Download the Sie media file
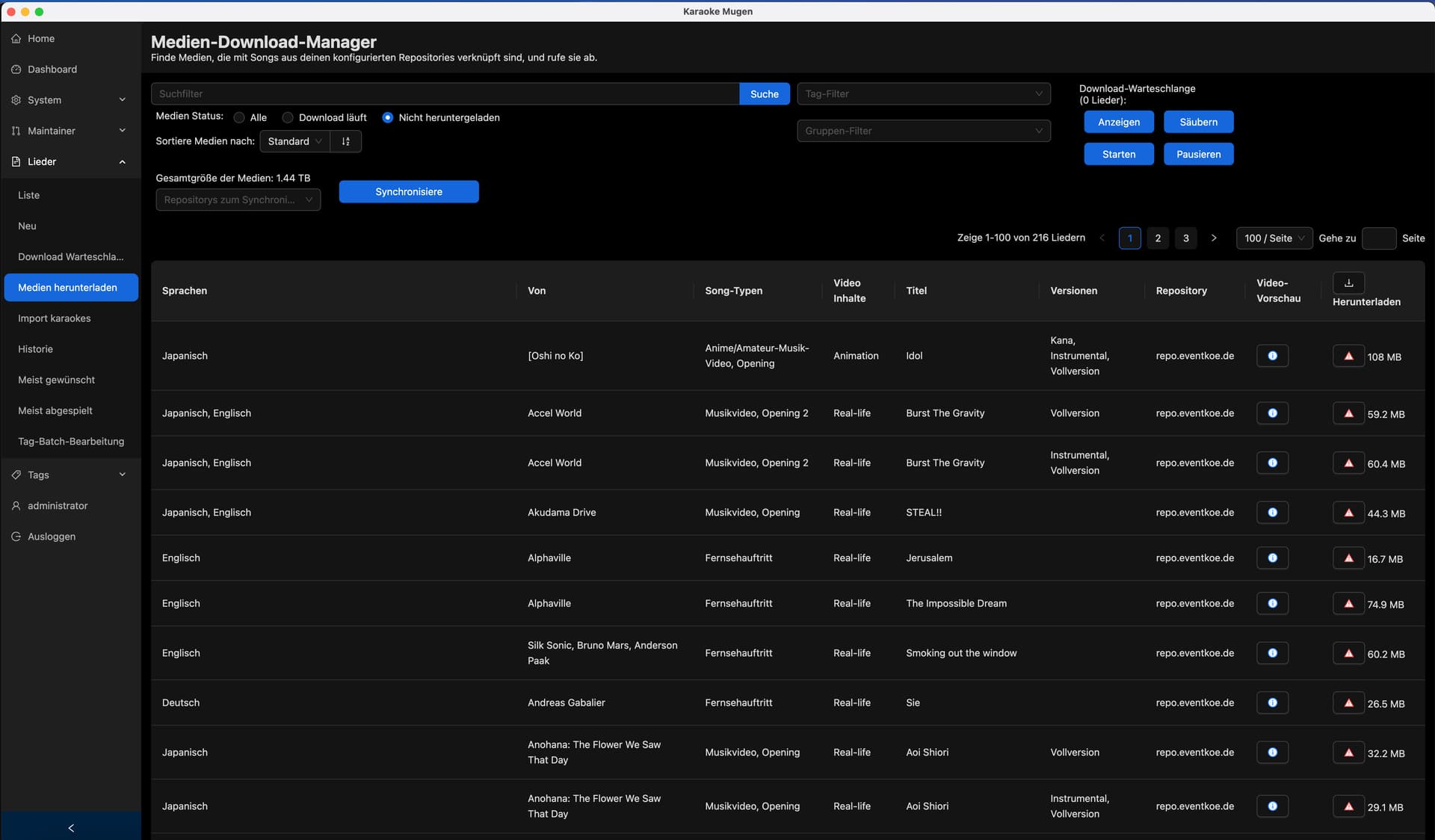The image size is (1435, 840). pos(1348,703)
